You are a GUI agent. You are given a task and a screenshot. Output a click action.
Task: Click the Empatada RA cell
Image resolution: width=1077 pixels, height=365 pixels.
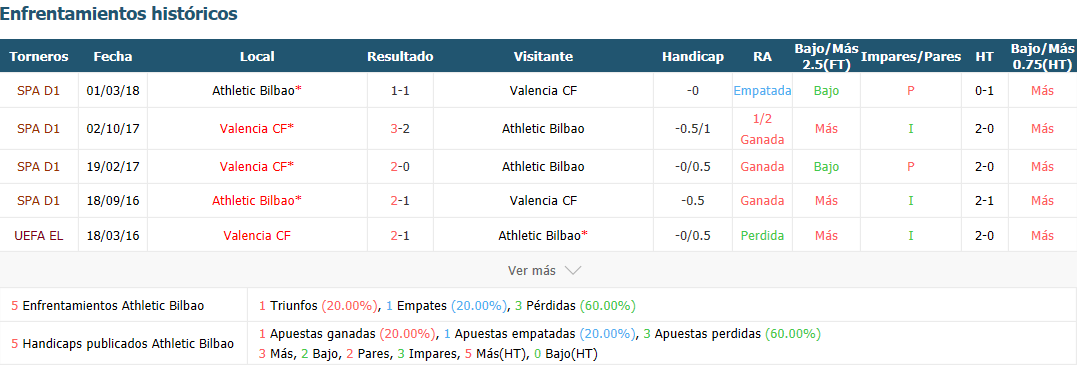[762, 90]
